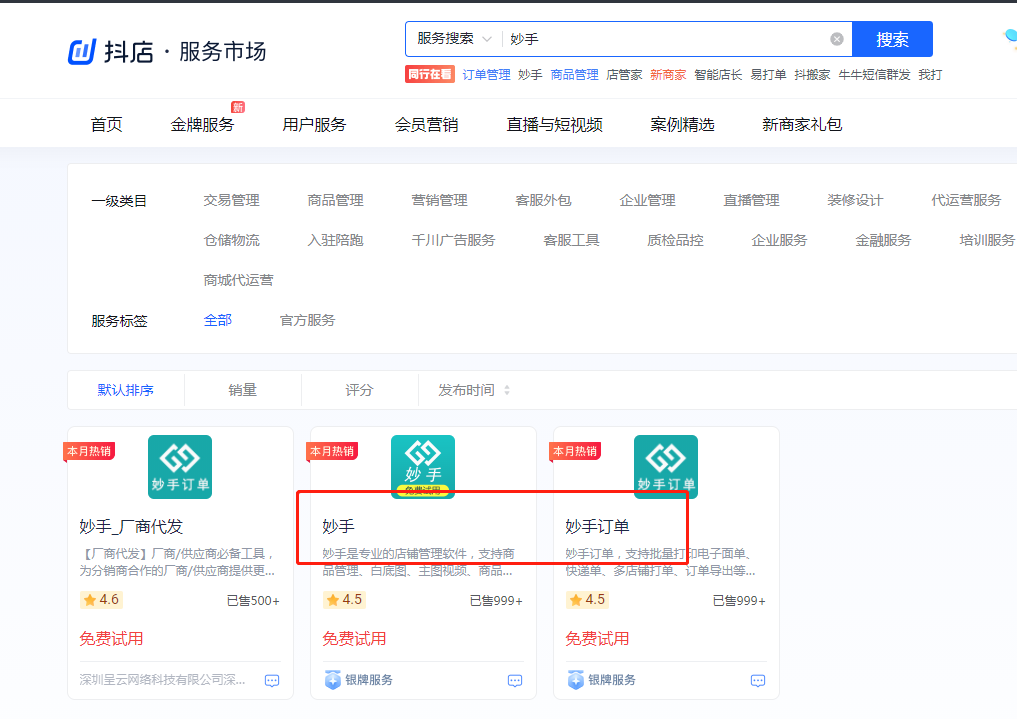Click the 新 badge on 金牌服务

point(238,107)
